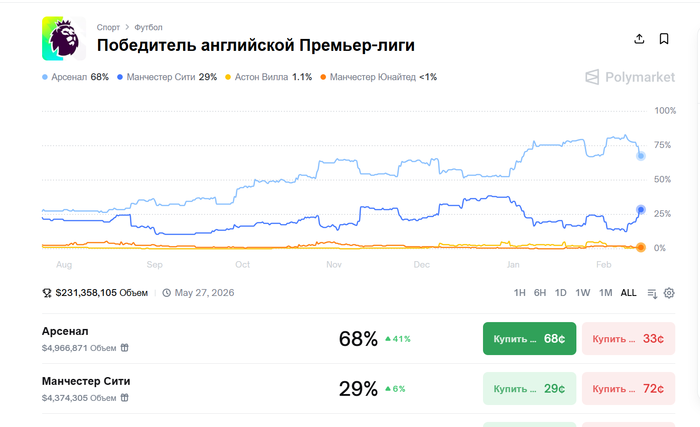Click the Premier League lion logo
This screenshot has width=700, height=427.
64,38
